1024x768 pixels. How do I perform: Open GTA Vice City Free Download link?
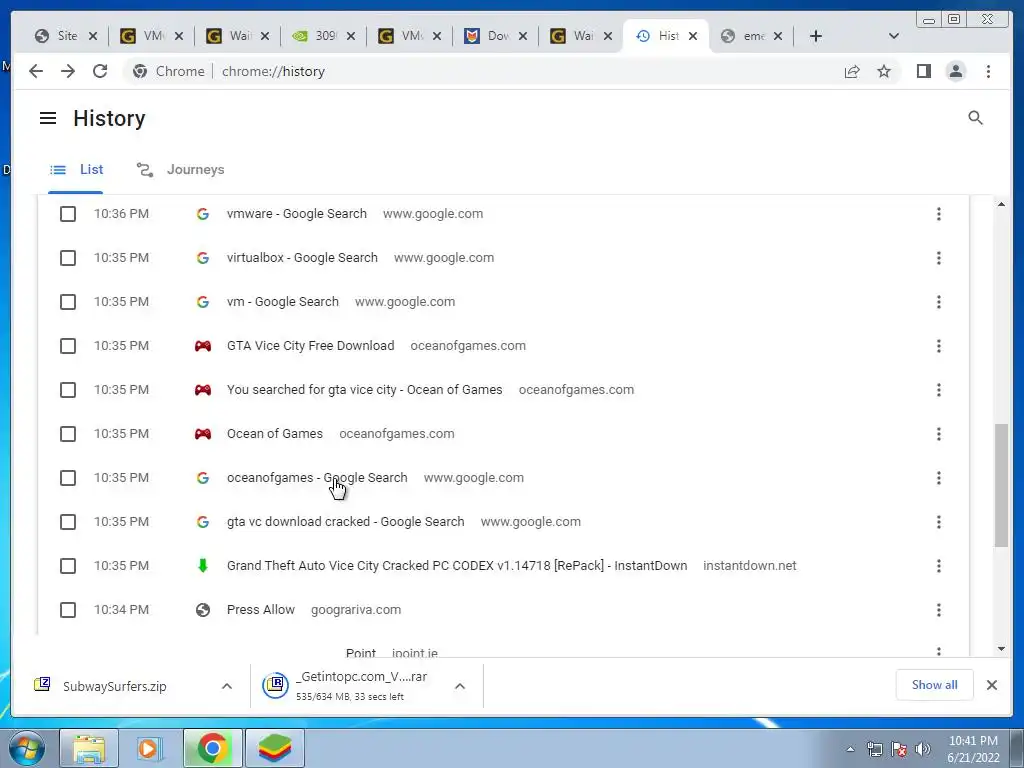[310, 346]
